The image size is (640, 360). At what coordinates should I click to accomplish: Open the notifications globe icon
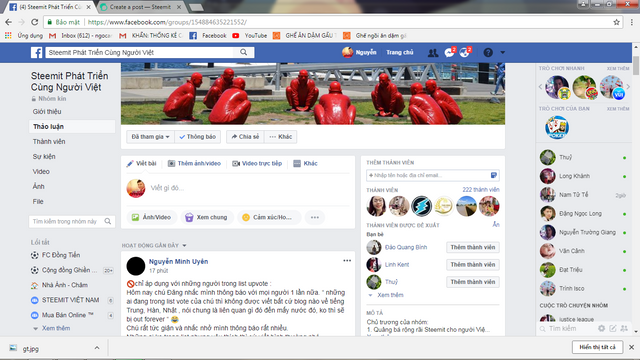click(464, 52)
